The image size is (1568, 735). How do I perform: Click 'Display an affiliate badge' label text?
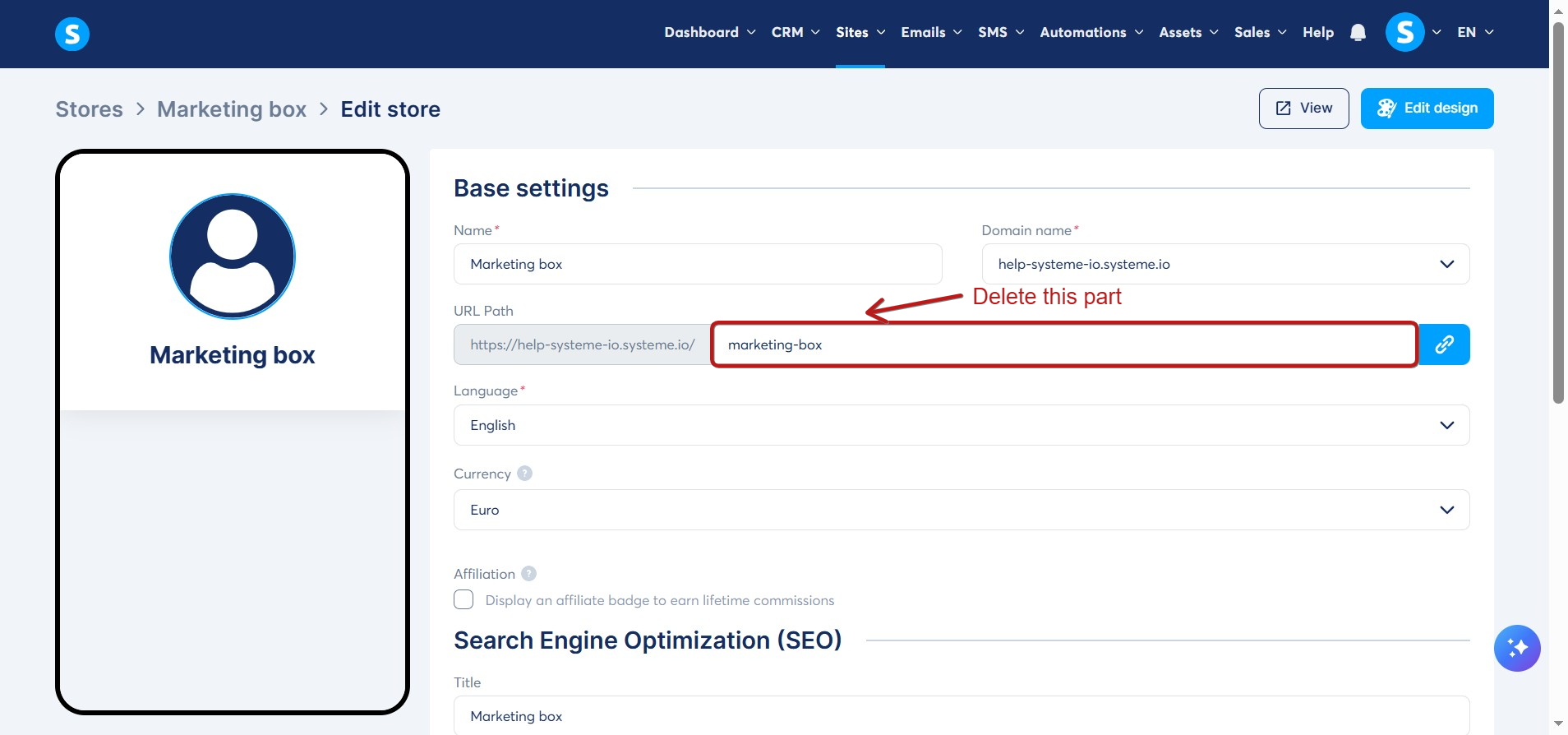660,600
